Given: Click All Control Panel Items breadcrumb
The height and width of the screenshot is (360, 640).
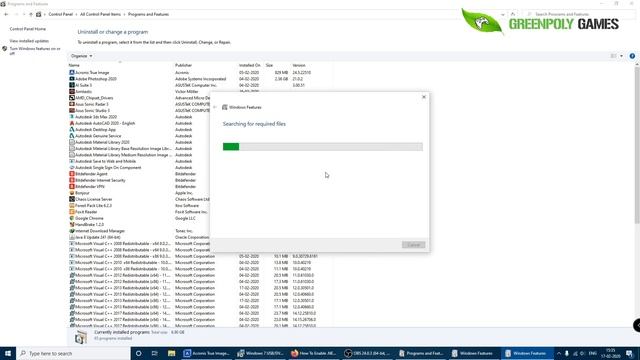Looking at the screenshot, I should [100, 14].
